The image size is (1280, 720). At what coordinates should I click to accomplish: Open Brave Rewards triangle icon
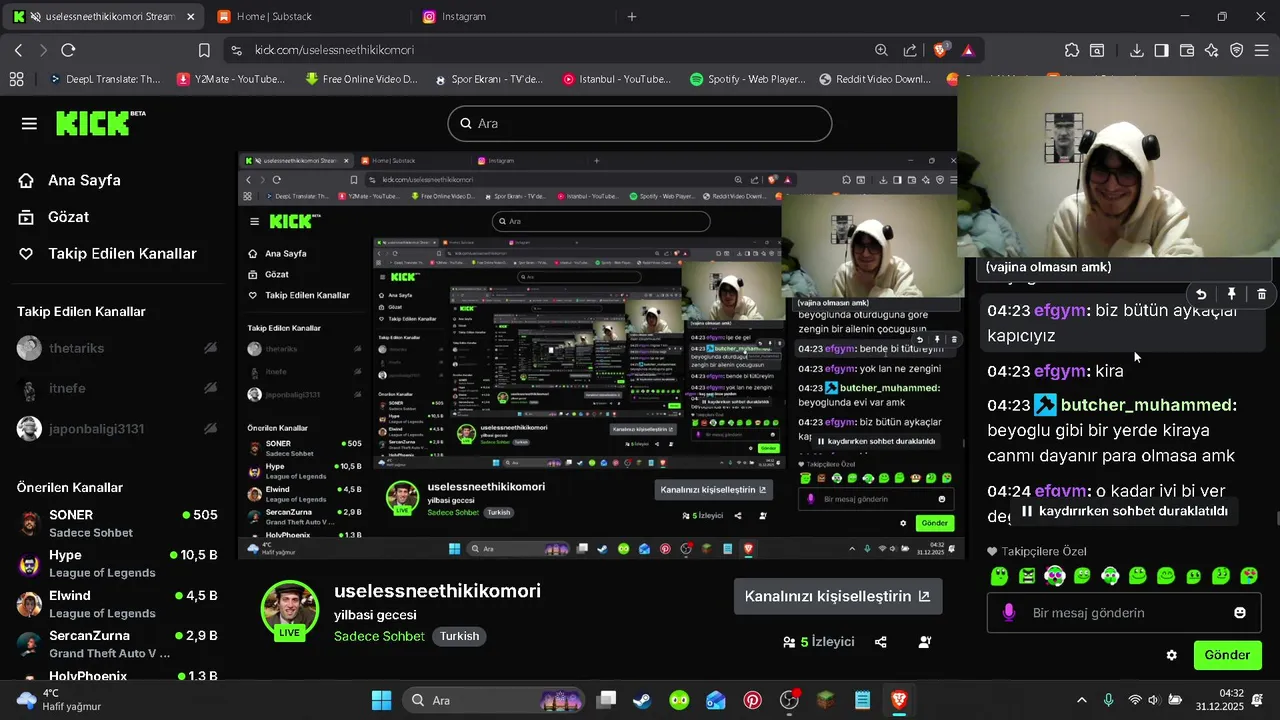coord(968,50)
